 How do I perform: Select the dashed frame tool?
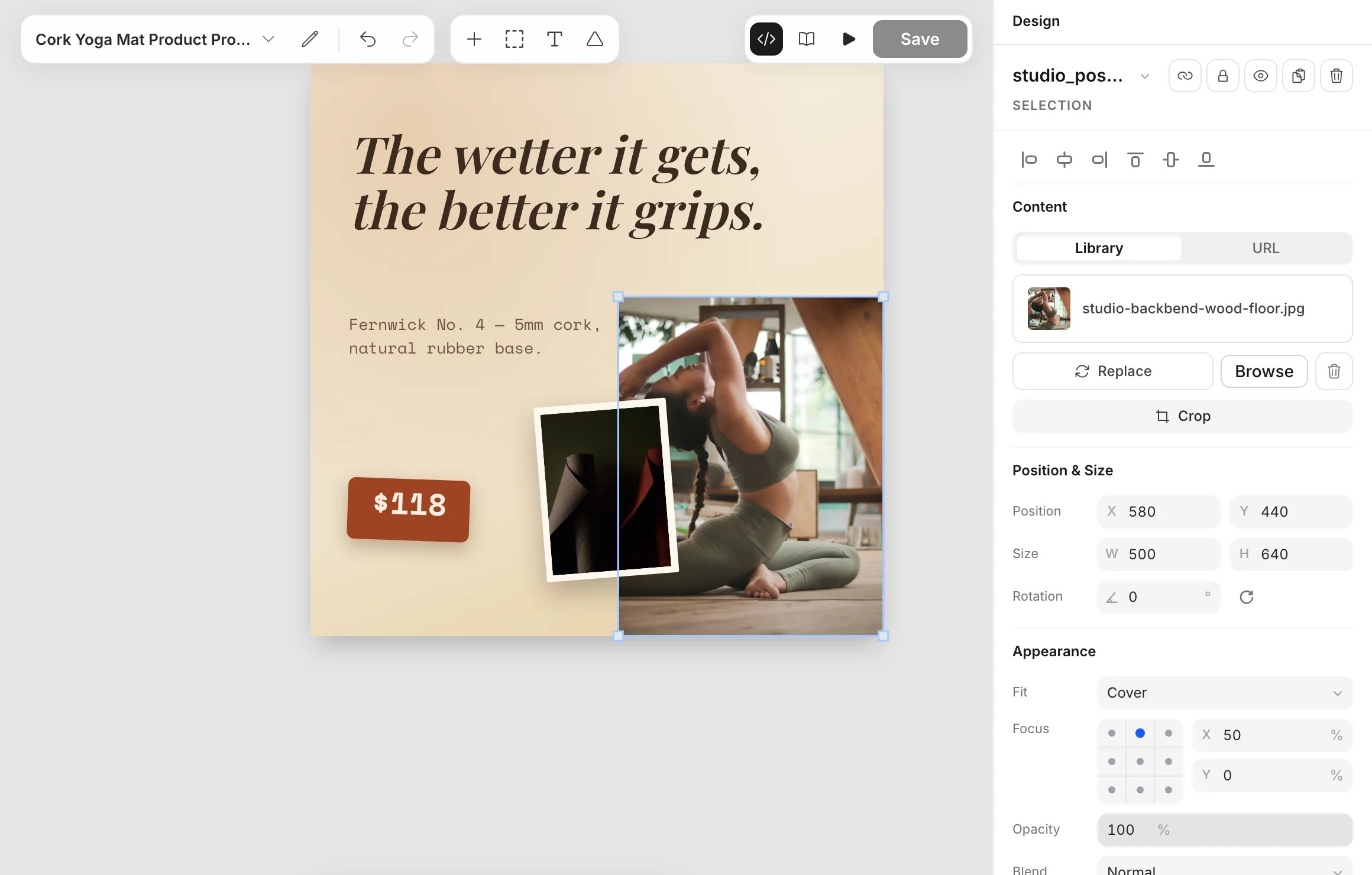pyautogui.click(x=514, y=39)
